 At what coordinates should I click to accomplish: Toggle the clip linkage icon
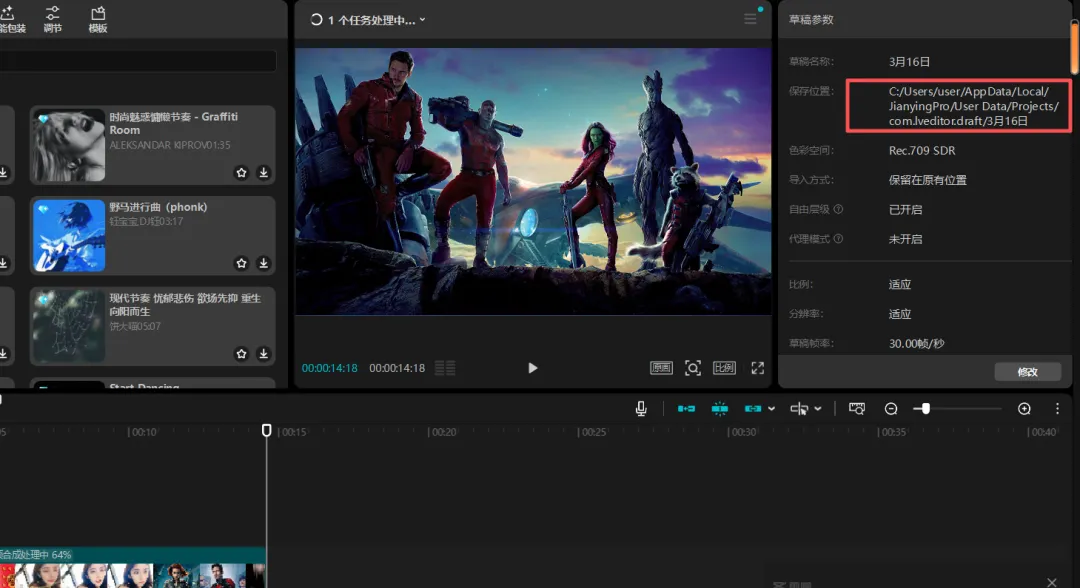pyautogui.click(x=753, y=409)
